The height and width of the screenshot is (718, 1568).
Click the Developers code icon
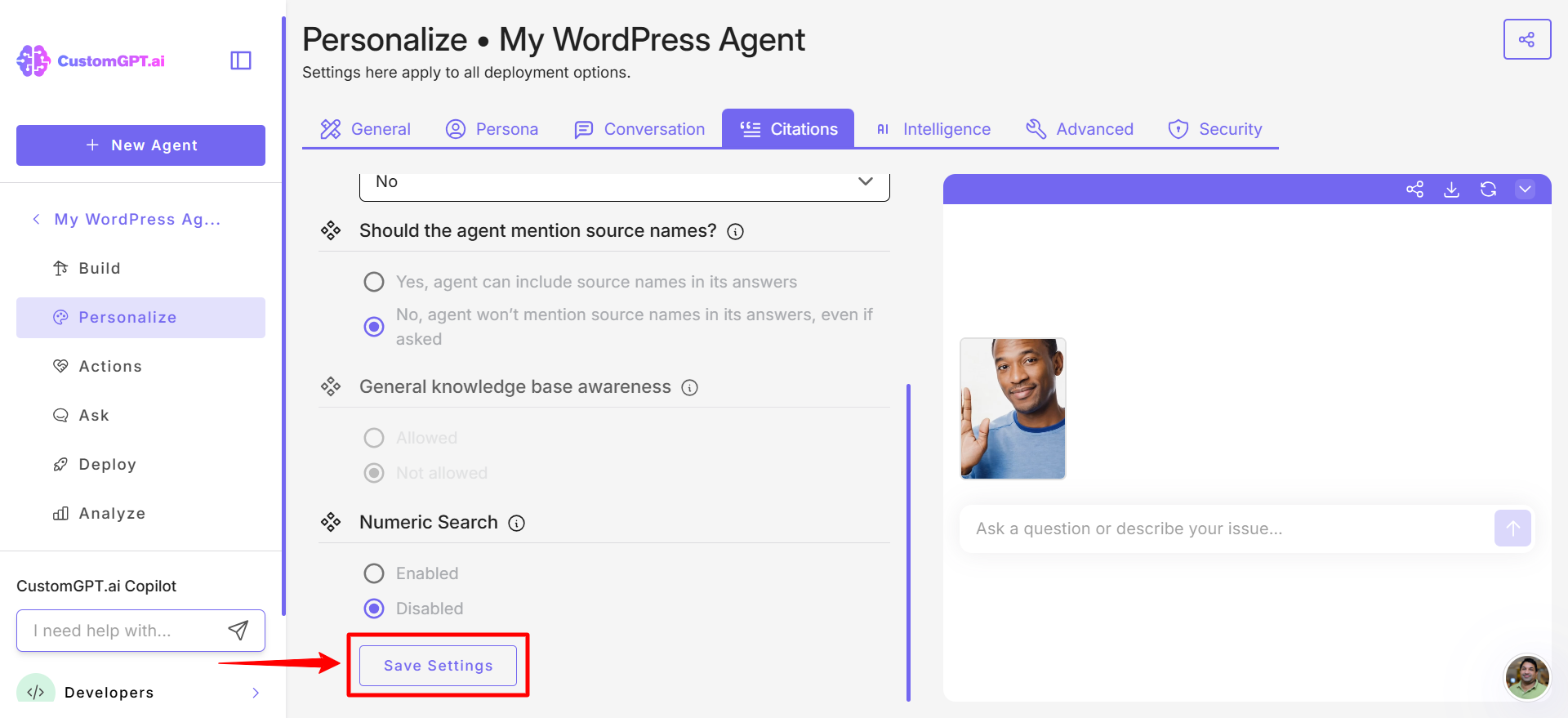tap(36, 692)
